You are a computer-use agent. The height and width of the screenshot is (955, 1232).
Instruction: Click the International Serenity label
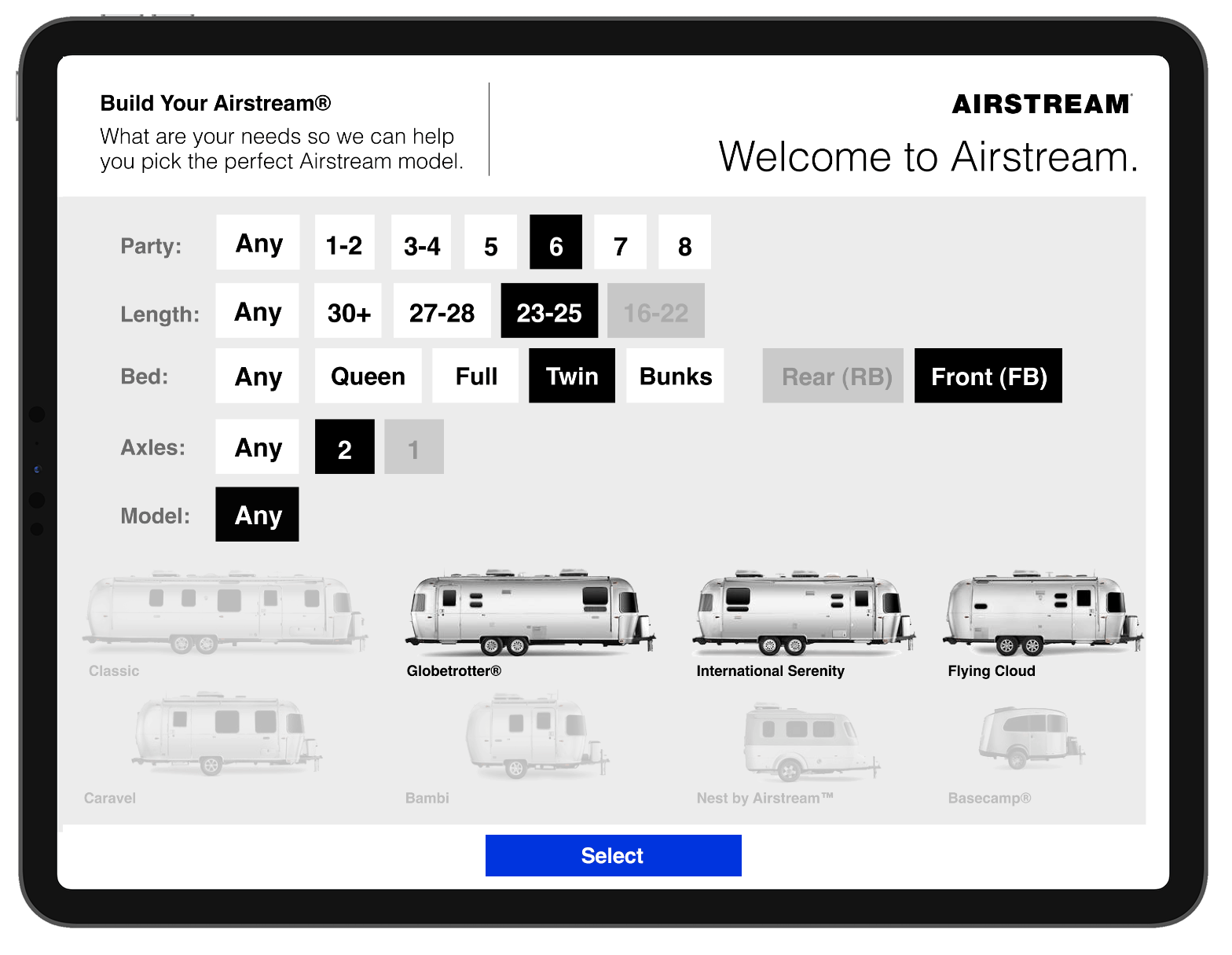770,670
